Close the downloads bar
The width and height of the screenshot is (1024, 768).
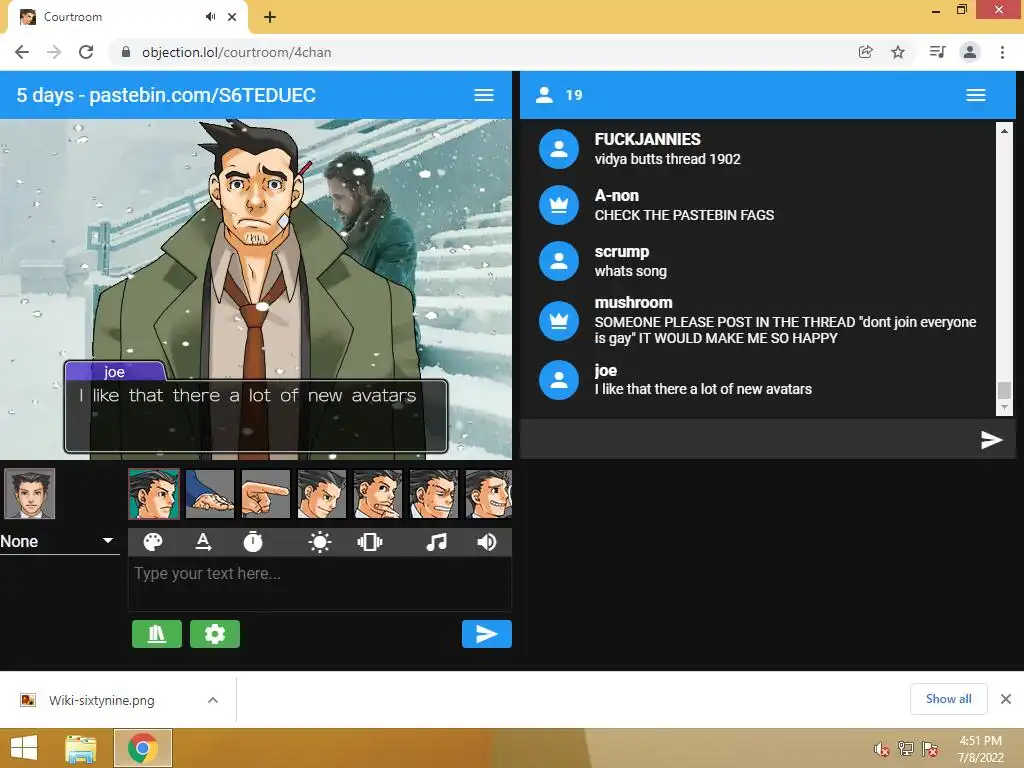pos(1006,699)
